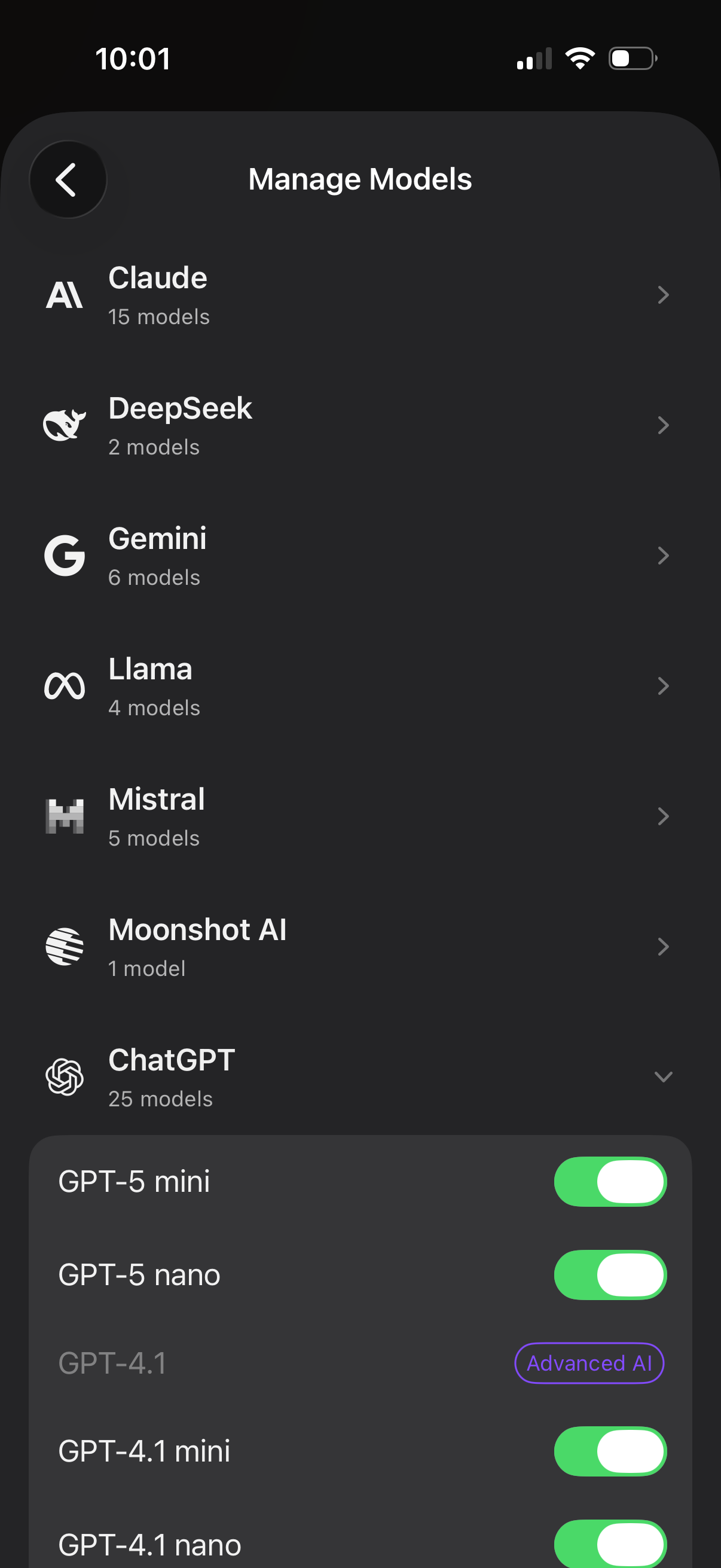721x1568 pixels.
Task: Tap the Mistral logo icon
Action: [65, 816]
